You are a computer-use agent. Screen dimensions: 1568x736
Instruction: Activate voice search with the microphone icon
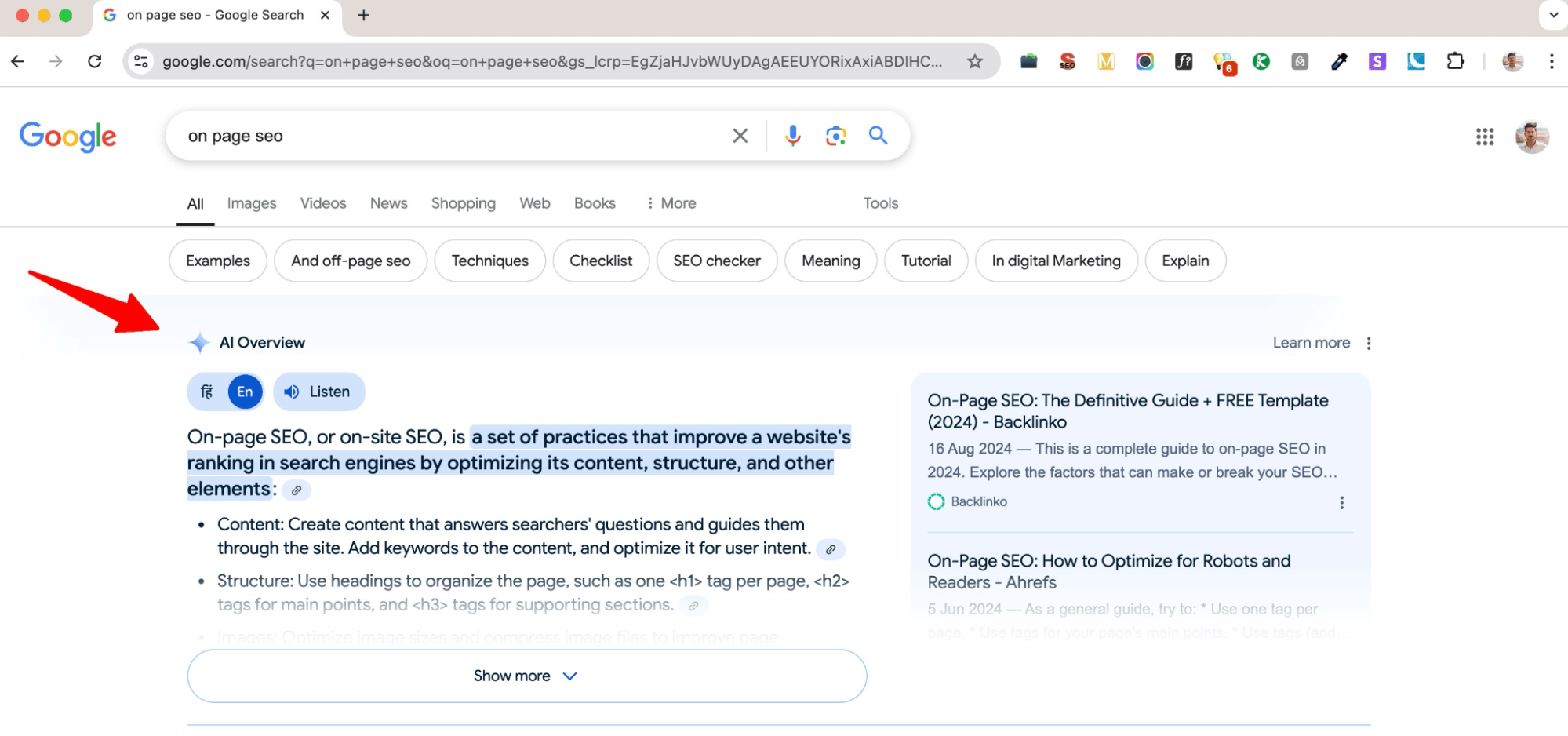pyautogui.click(x=792, y=135)
